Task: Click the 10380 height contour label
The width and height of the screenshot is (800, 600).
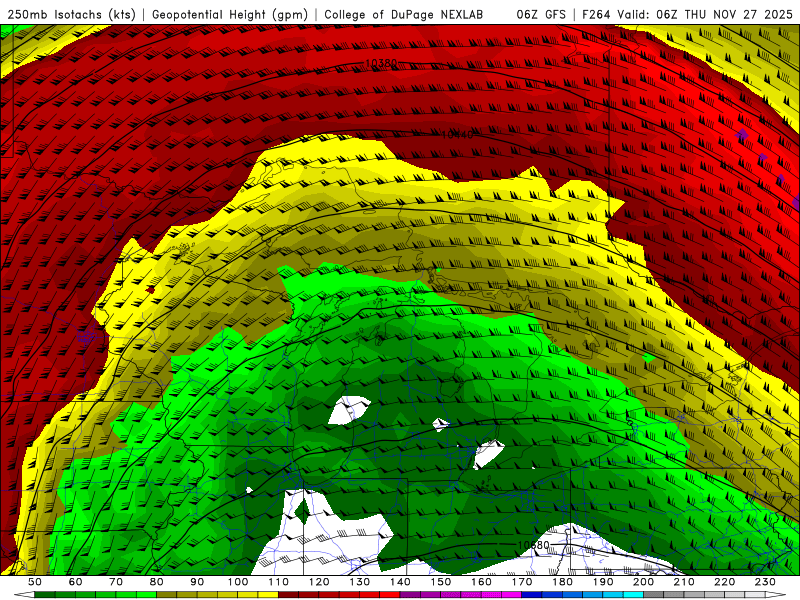Action: (x=381, y=63)
